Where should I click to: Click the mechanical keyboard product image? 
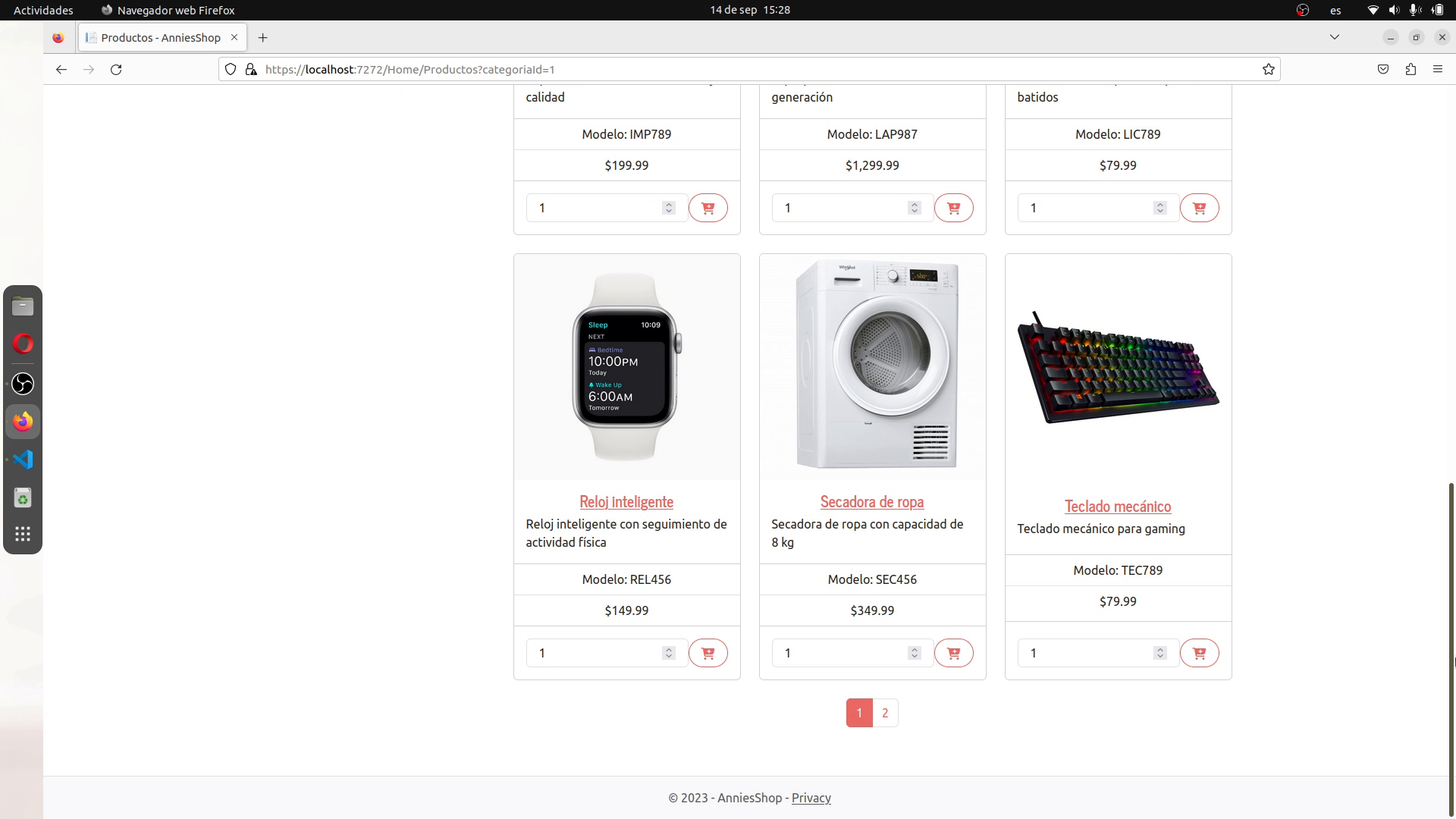pyautogui.click(x=1118, y=367)
